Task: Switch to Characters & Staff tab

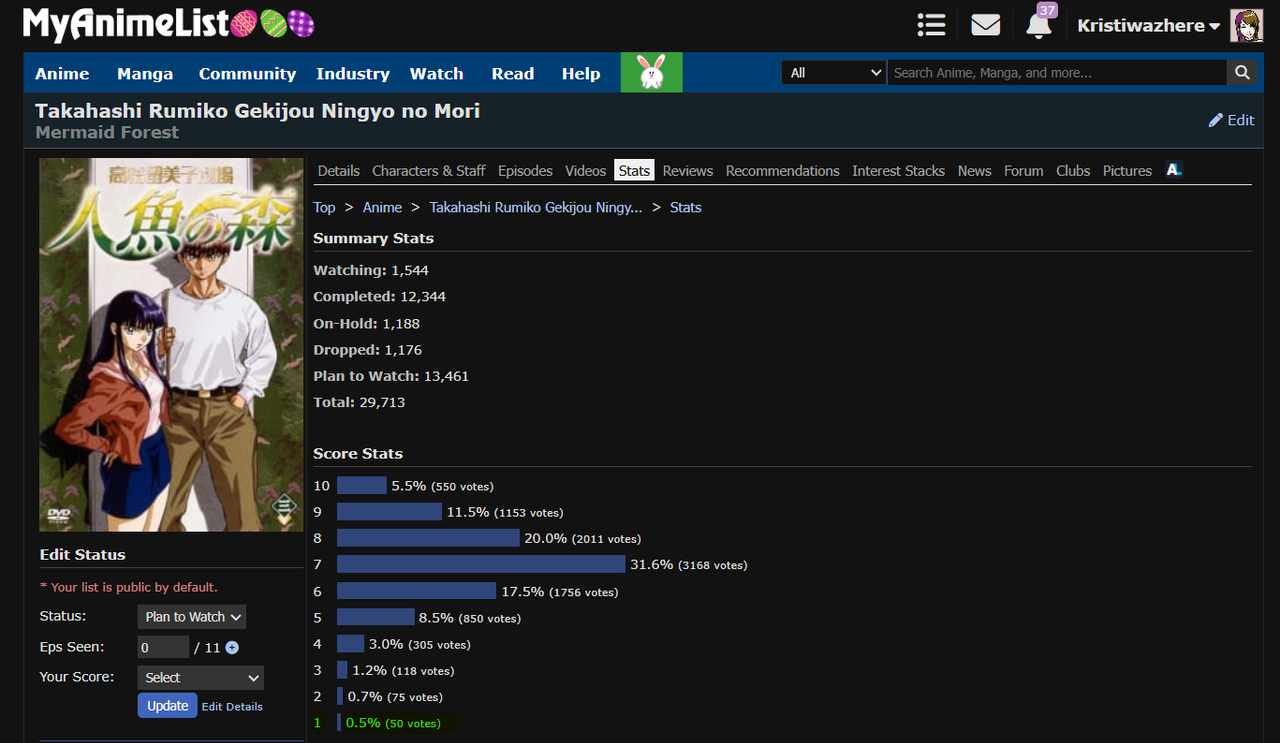Action: click(x=429, y=171)
